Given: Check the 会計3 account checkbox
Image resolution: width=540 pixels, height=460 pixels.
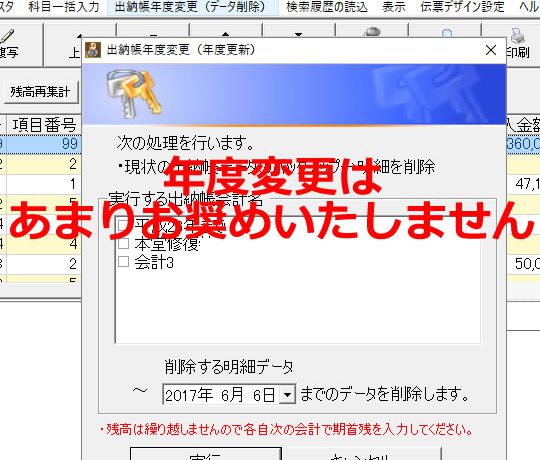Looking at the screenshot, I should (x=123, y=261).
